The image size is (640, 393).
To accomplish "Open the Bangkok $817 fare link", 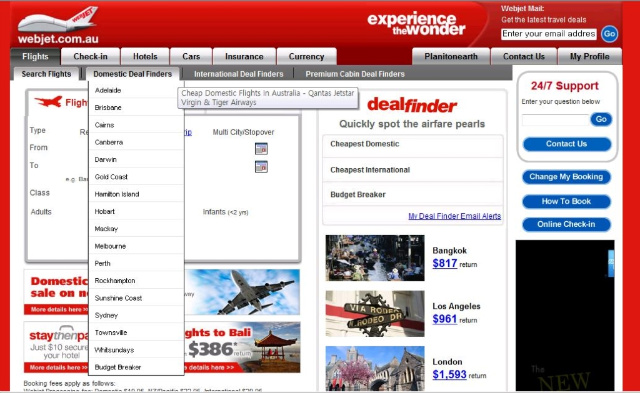I will 444,263.
